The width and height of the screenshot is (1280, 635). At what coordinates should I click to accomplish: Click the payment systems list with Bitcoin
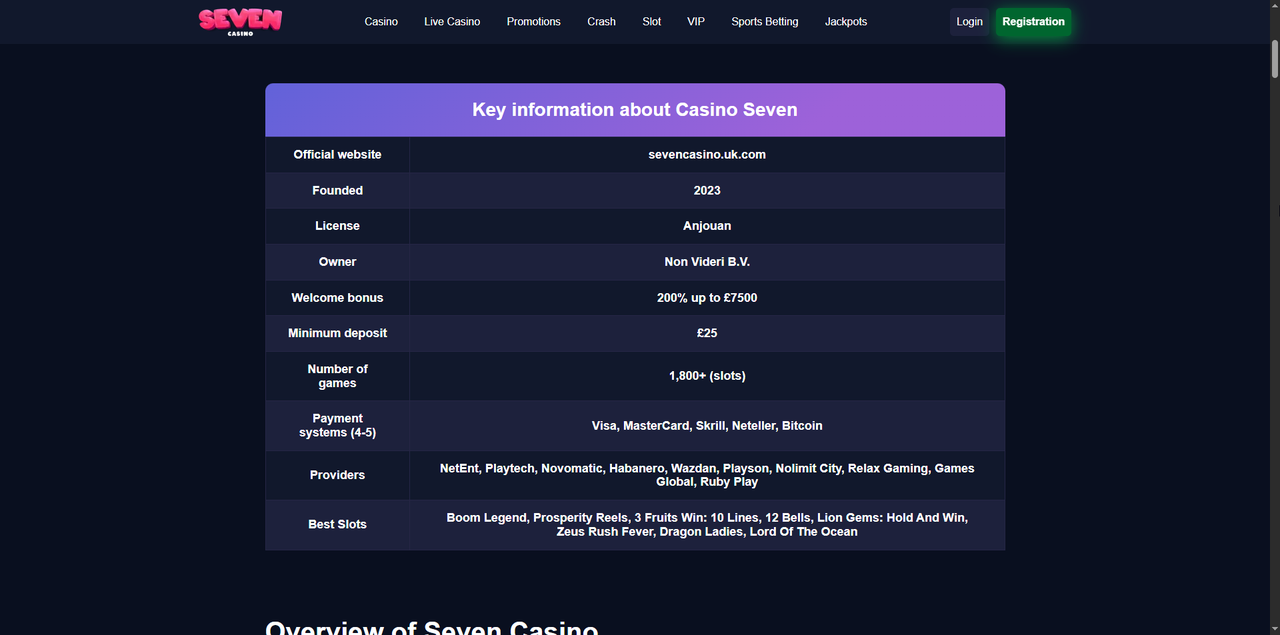coord(707,426)
